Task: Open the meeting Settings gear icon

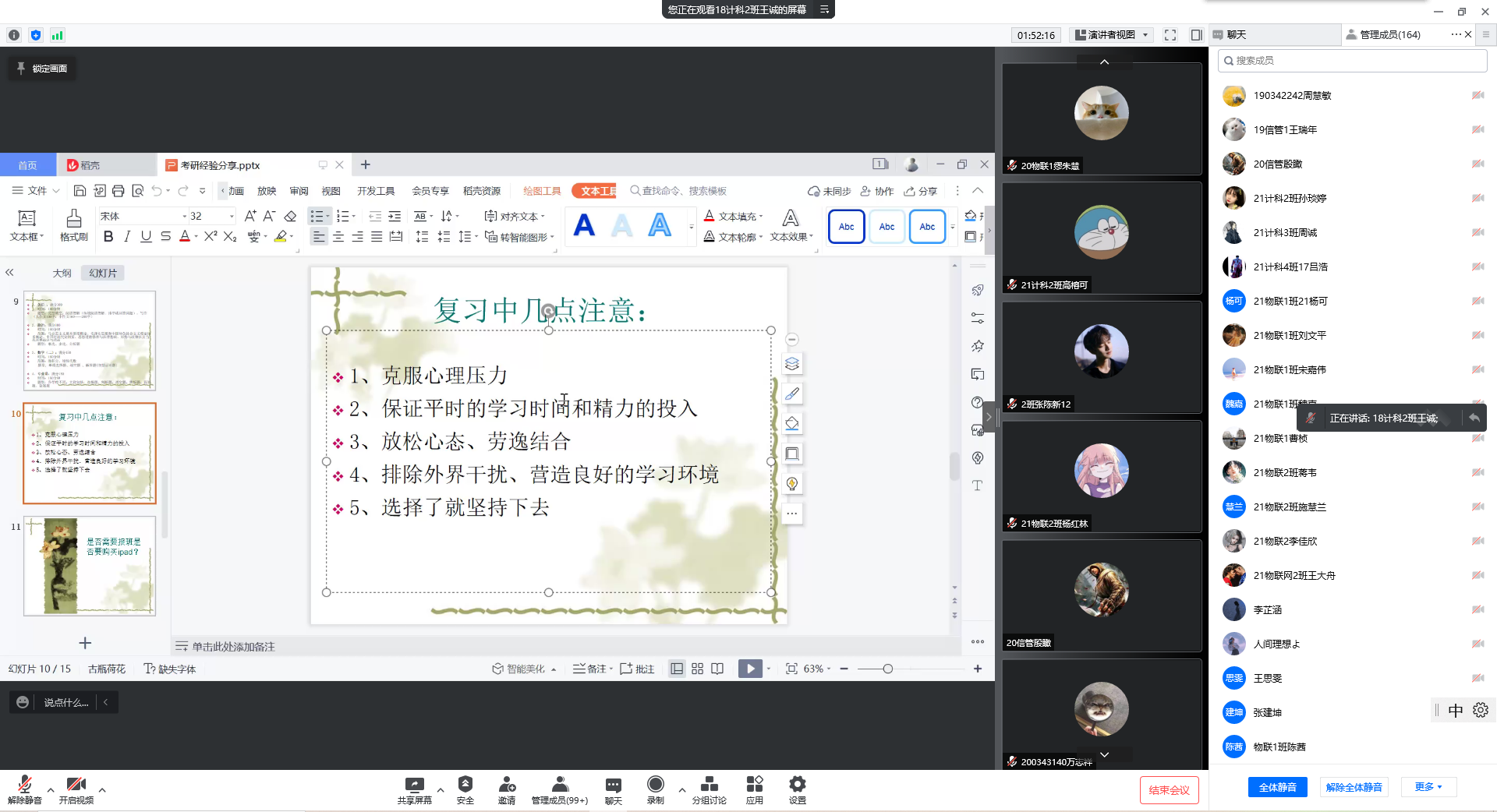Action: point(797,785)
